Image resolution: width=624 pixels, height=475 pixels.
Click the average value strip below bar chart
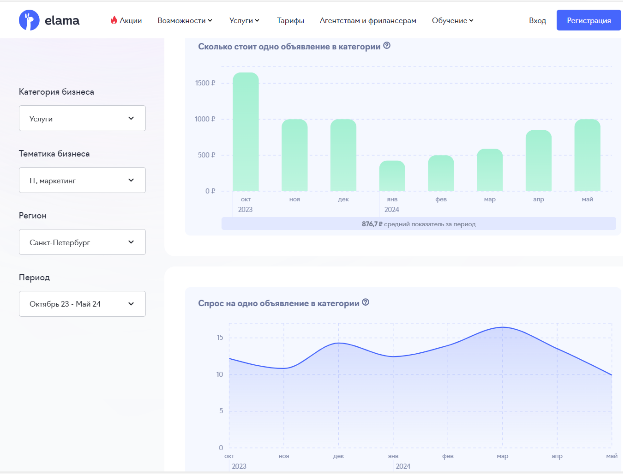[418, 224]
